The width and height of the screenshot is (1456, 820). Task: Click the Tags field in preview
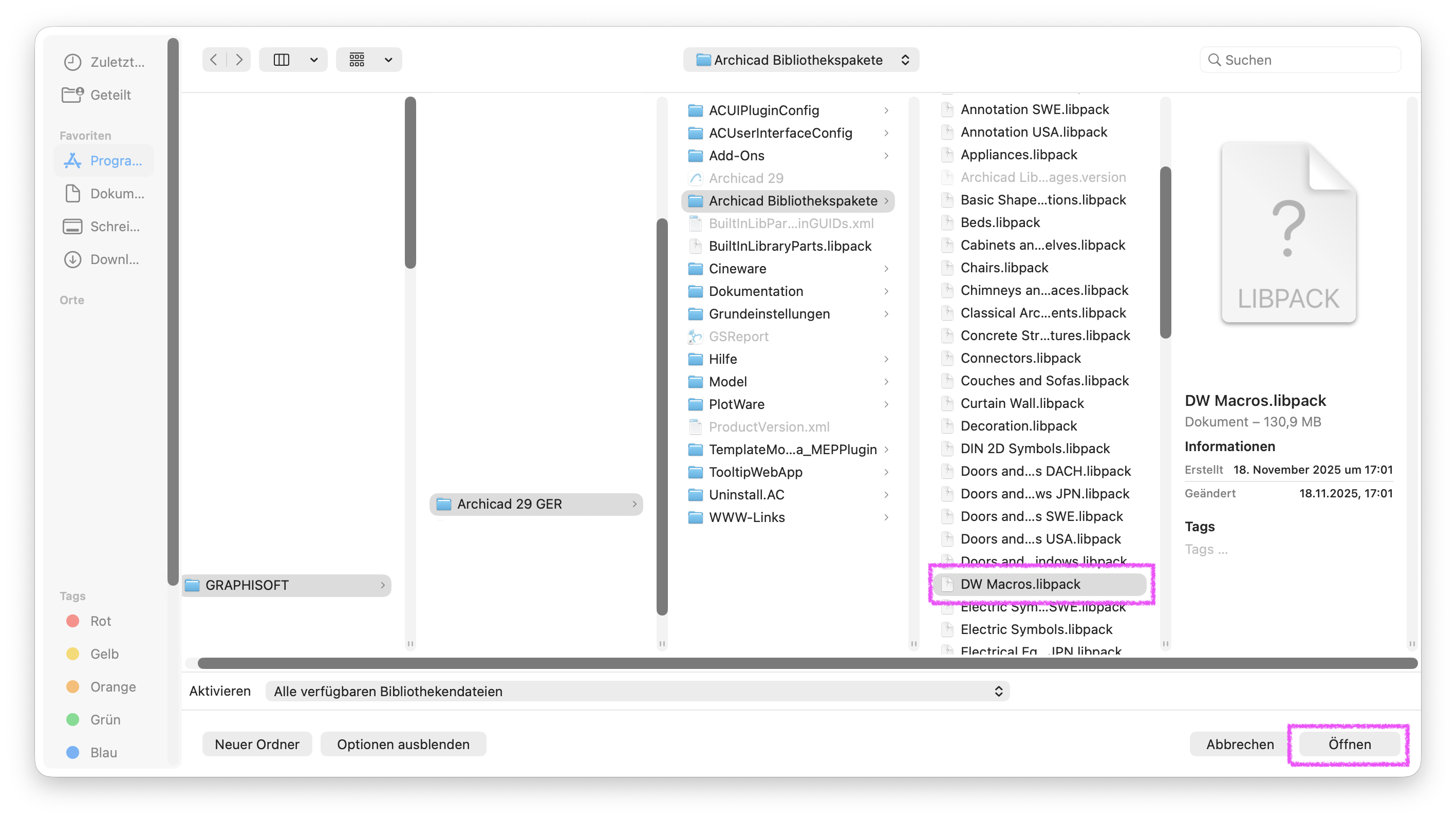[x=1206, y=549]
